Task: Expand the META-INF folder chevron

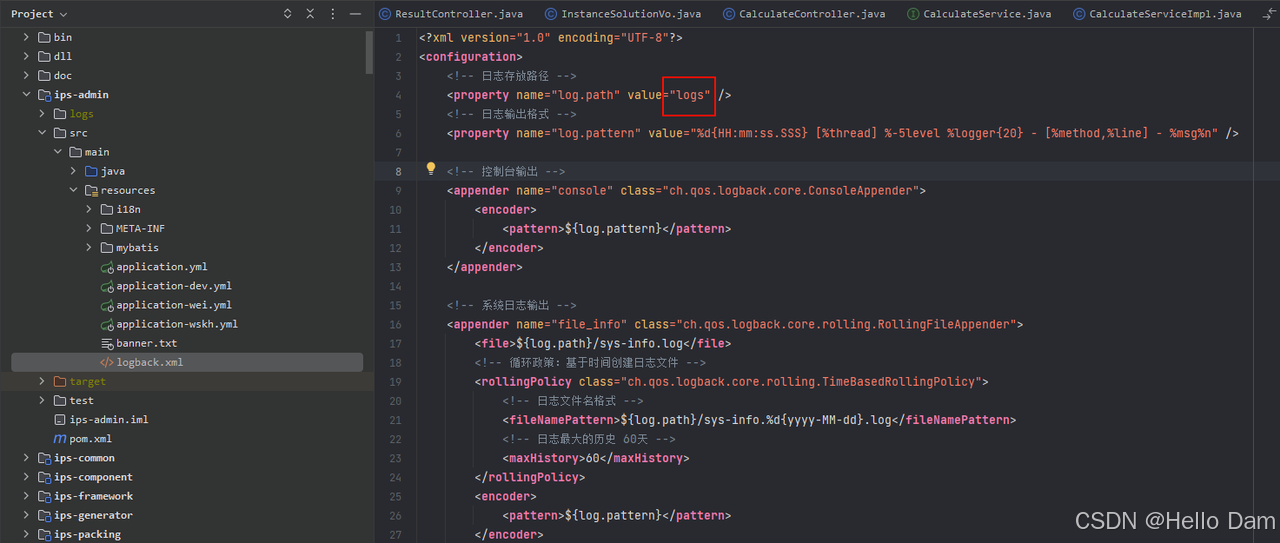Action: (x=90, y=228)
